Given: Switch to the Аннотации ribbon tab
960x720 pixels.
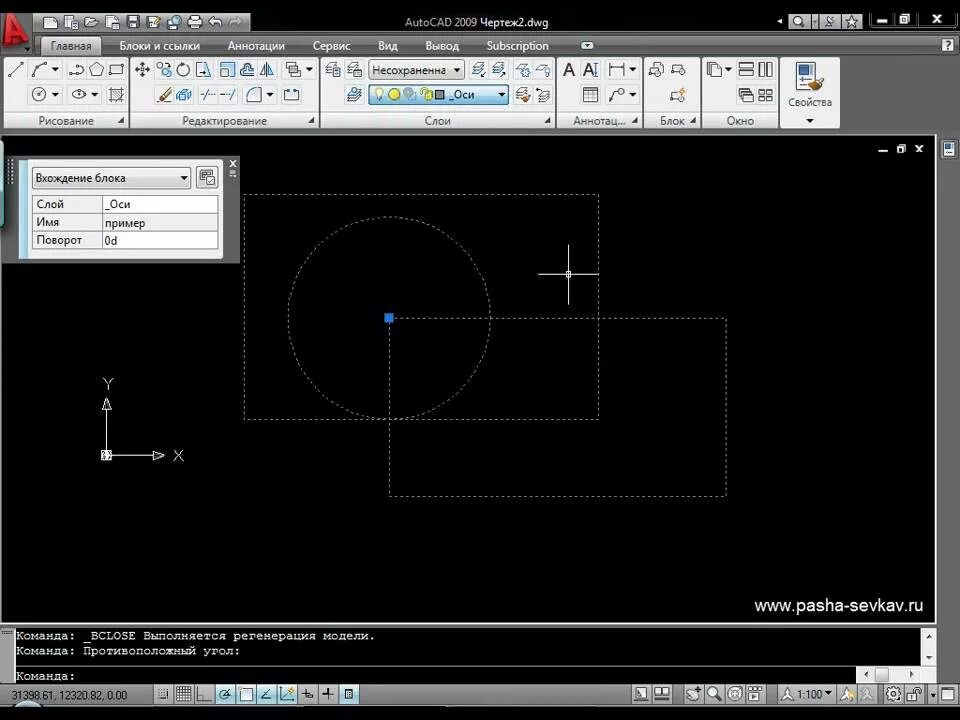Looking at the screenshot, I should (256, 46).
